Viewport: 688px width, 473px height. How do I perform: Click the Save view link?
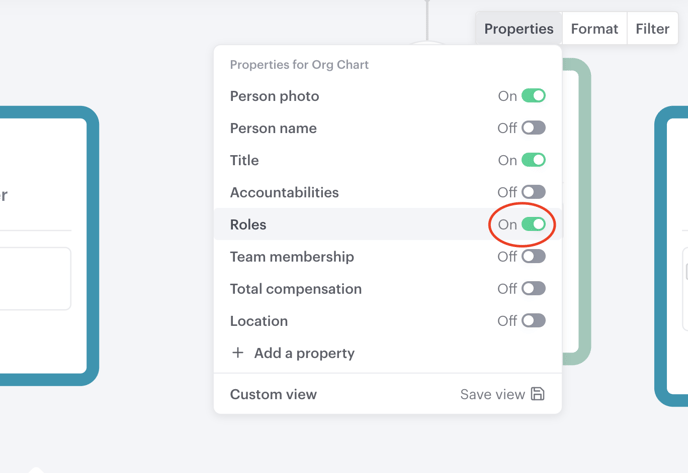(x=492, y=394)
